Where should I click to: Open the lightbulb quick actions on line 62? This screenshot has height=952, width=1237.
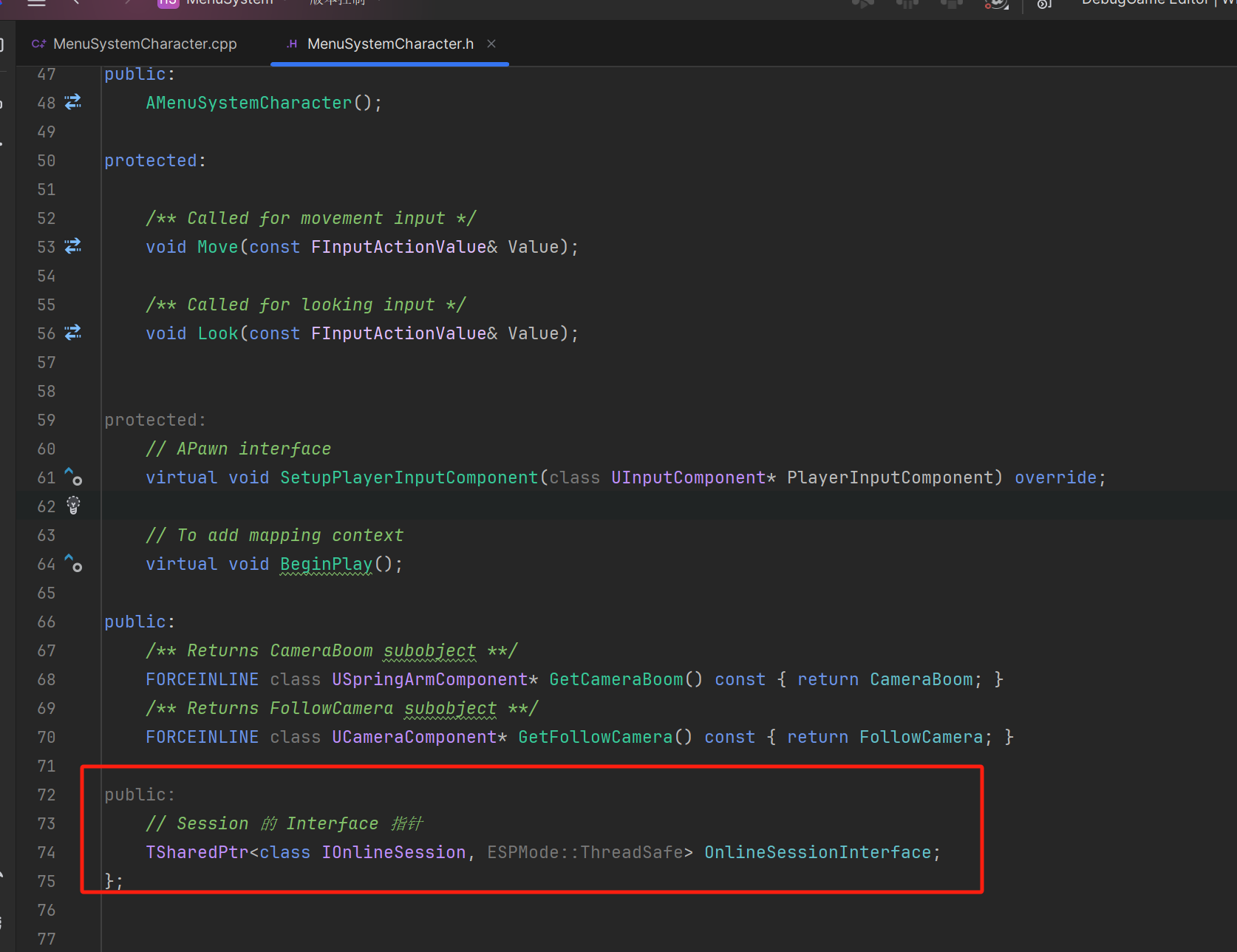point(73,506)
